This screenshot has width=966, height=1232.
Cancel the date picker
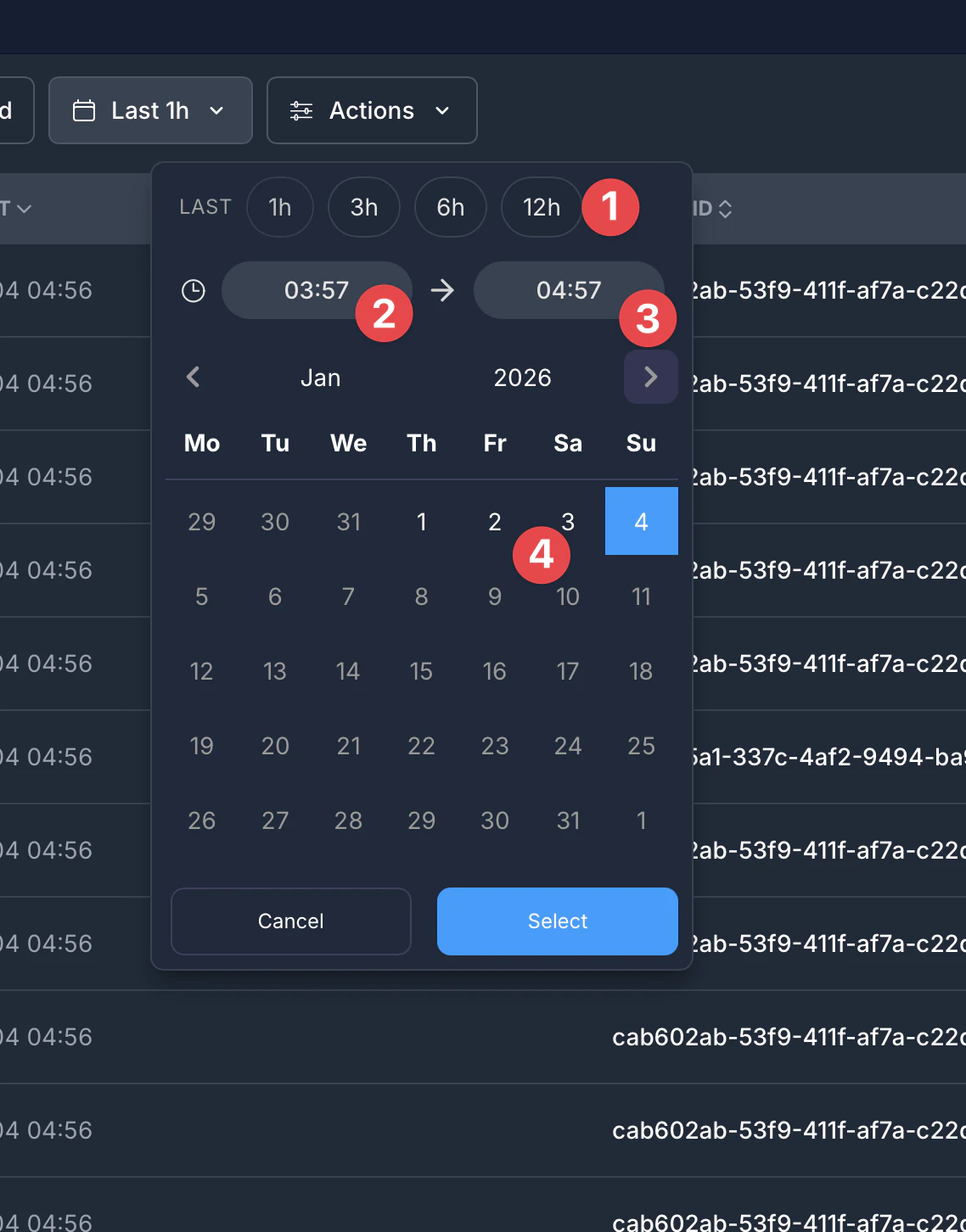(x=290, y=921)
